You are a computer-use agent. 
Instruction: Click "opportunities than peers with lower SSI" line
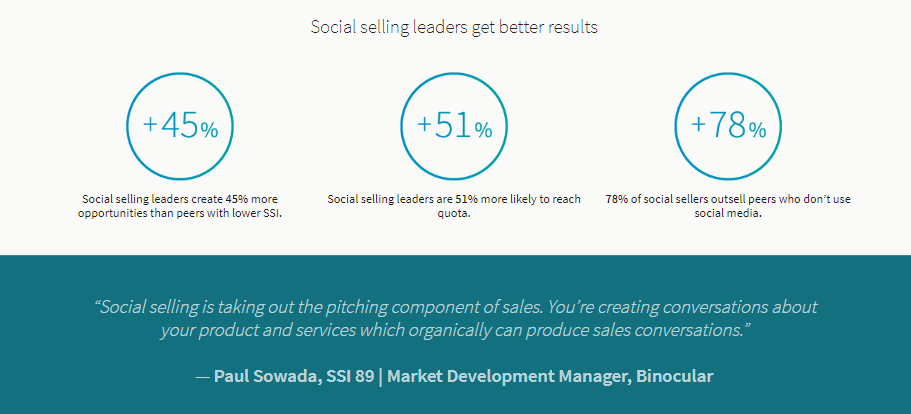click(x=180, y=214)
